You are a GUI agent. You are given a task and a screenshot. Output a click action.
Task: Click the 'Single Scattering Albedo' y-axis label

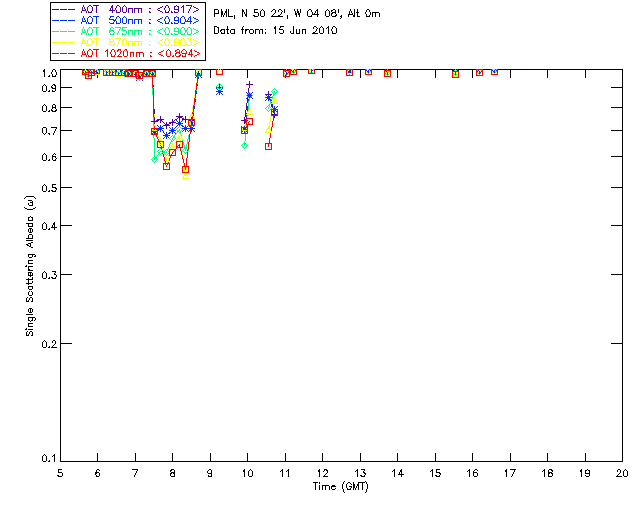(x=31, y=265)
